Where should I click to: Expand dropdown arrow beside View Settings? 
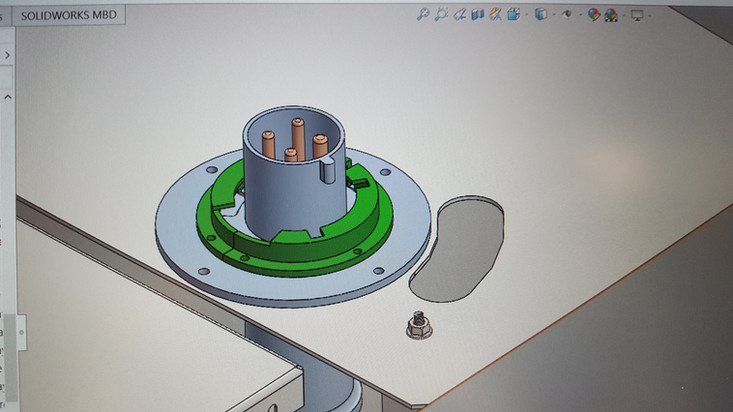[650, 15]
